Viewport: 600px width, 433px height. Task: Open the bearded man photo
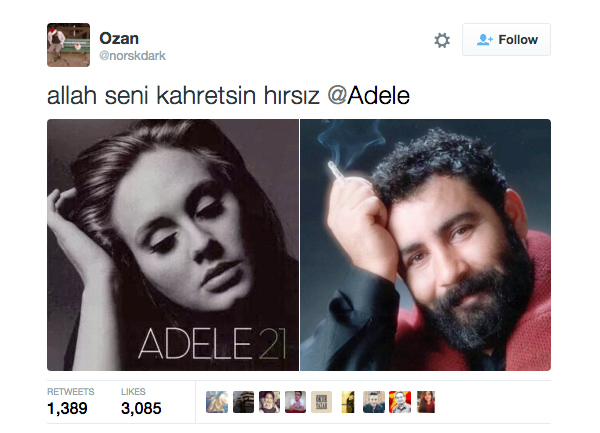click(426, 245)
